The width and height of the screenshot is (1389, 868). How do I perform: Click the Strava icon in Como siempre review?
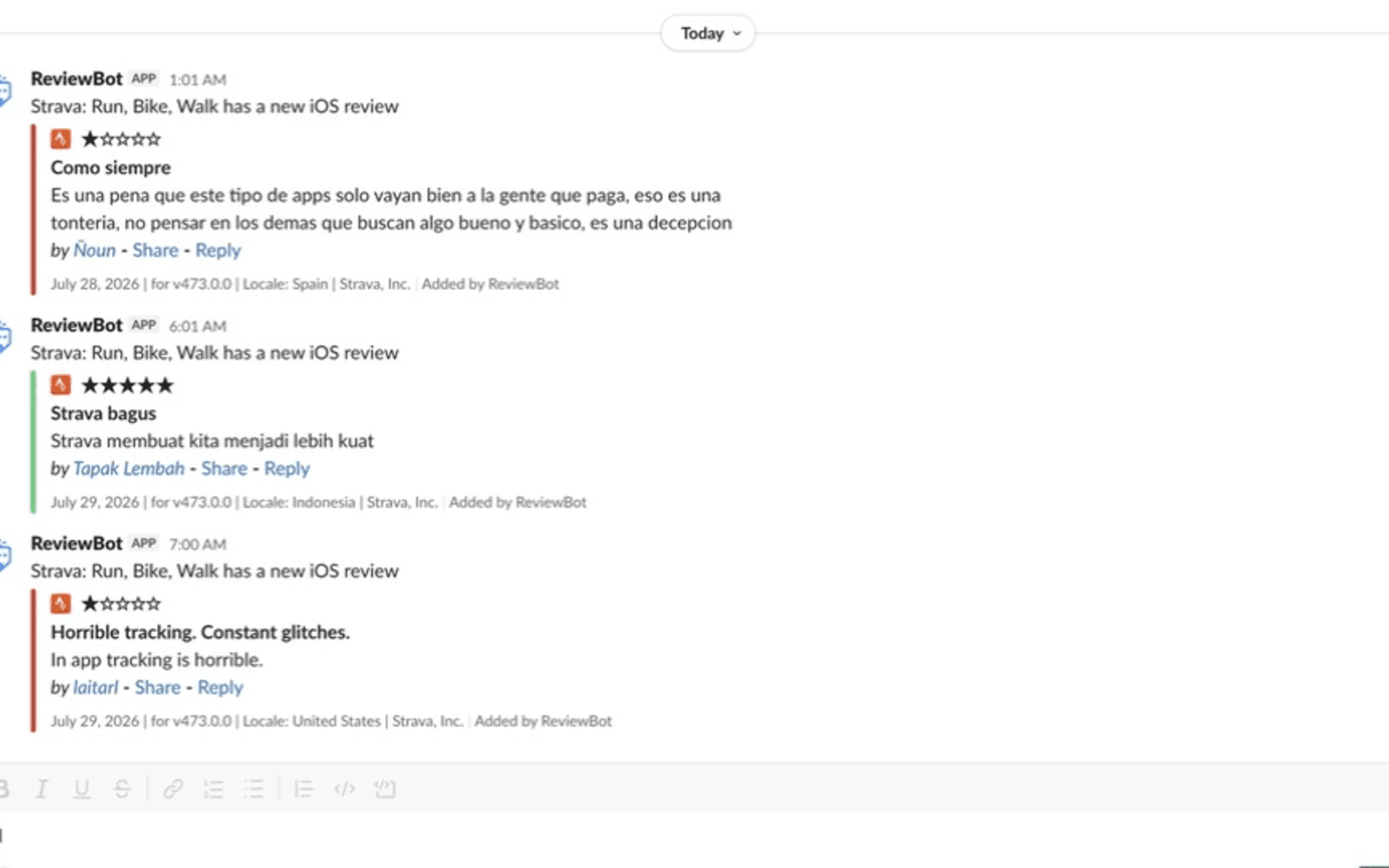pyautogui.click(x=61, y=139)
